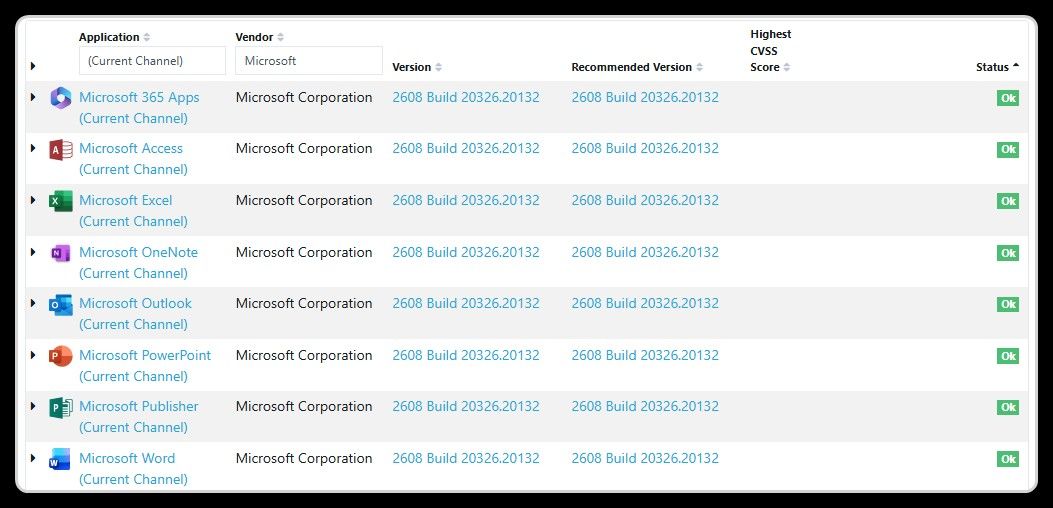The width and height of the screenshot is (1053, 508).
Task: Expand the Microsoft OneNote row
Action: [33, 252]
